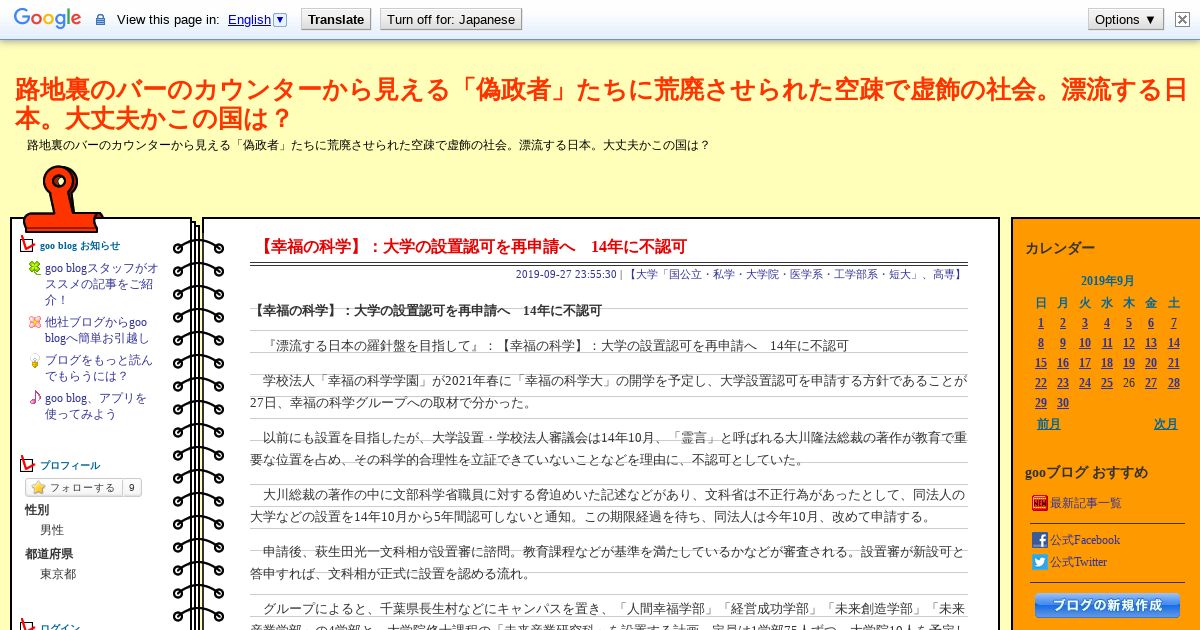Screen dimensions: 1200x630
Task: Click 2019年9月 calendar month label
Action: coord(1107,281)
